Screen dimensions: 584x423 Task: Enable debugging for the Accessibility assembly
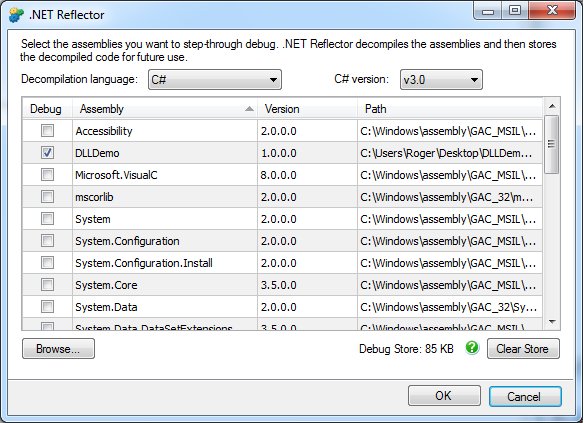[x=47, y=131]
